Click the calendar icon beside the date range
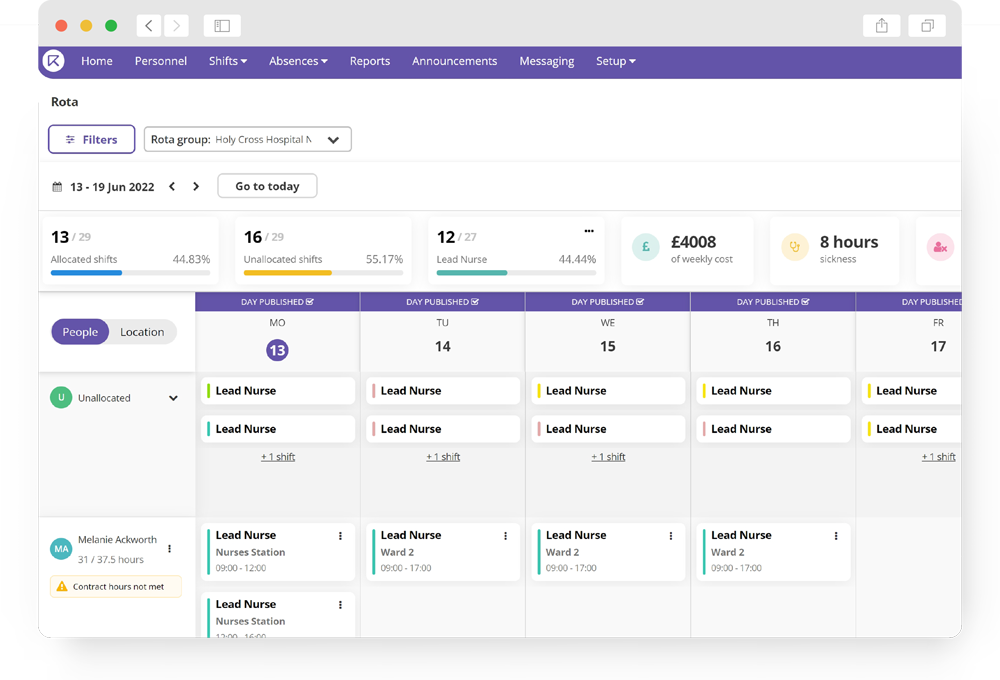The width and height of the screenshot is (1000, 680). (58, 187)
